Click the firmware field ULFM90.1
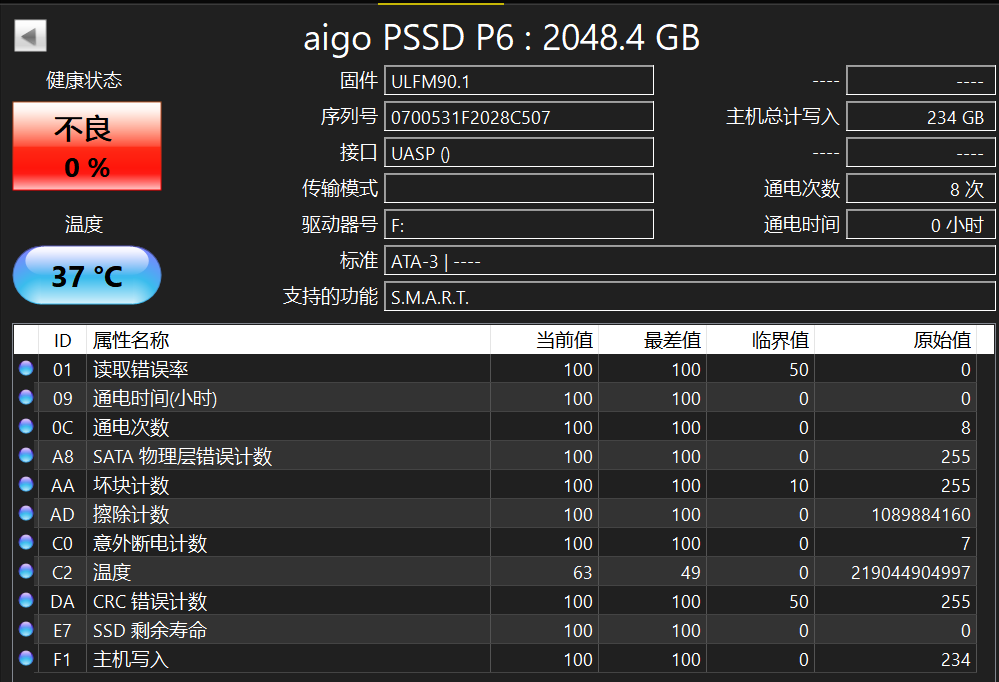This screenshot has width=999, height=682. click(x=519, y=81)
